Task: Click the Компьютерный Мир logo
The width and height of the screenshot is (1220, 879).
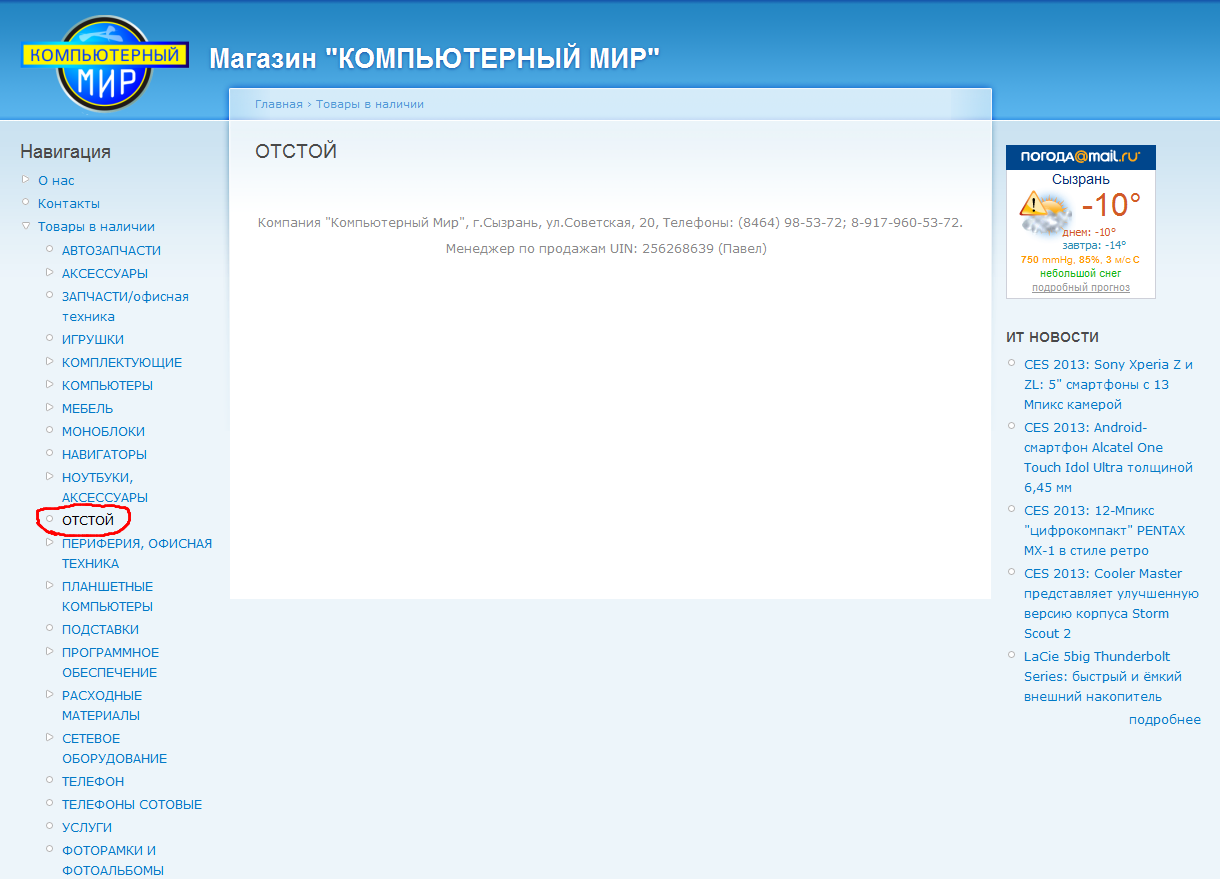Action: click(106, 65)
